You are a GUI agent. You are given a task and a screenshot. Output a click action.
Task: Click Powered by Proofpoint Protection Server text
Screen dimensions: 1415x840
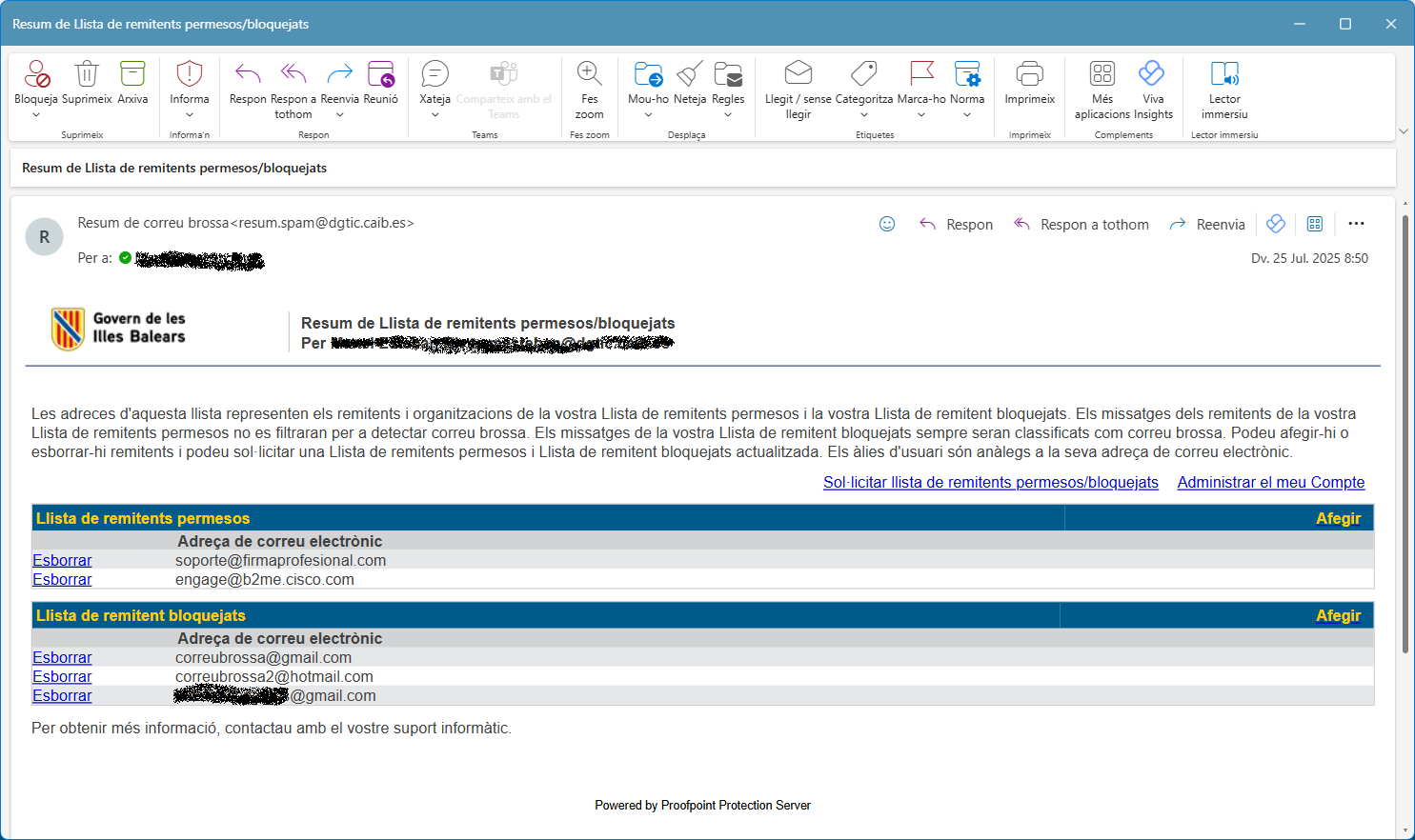(x=703, y=806)
